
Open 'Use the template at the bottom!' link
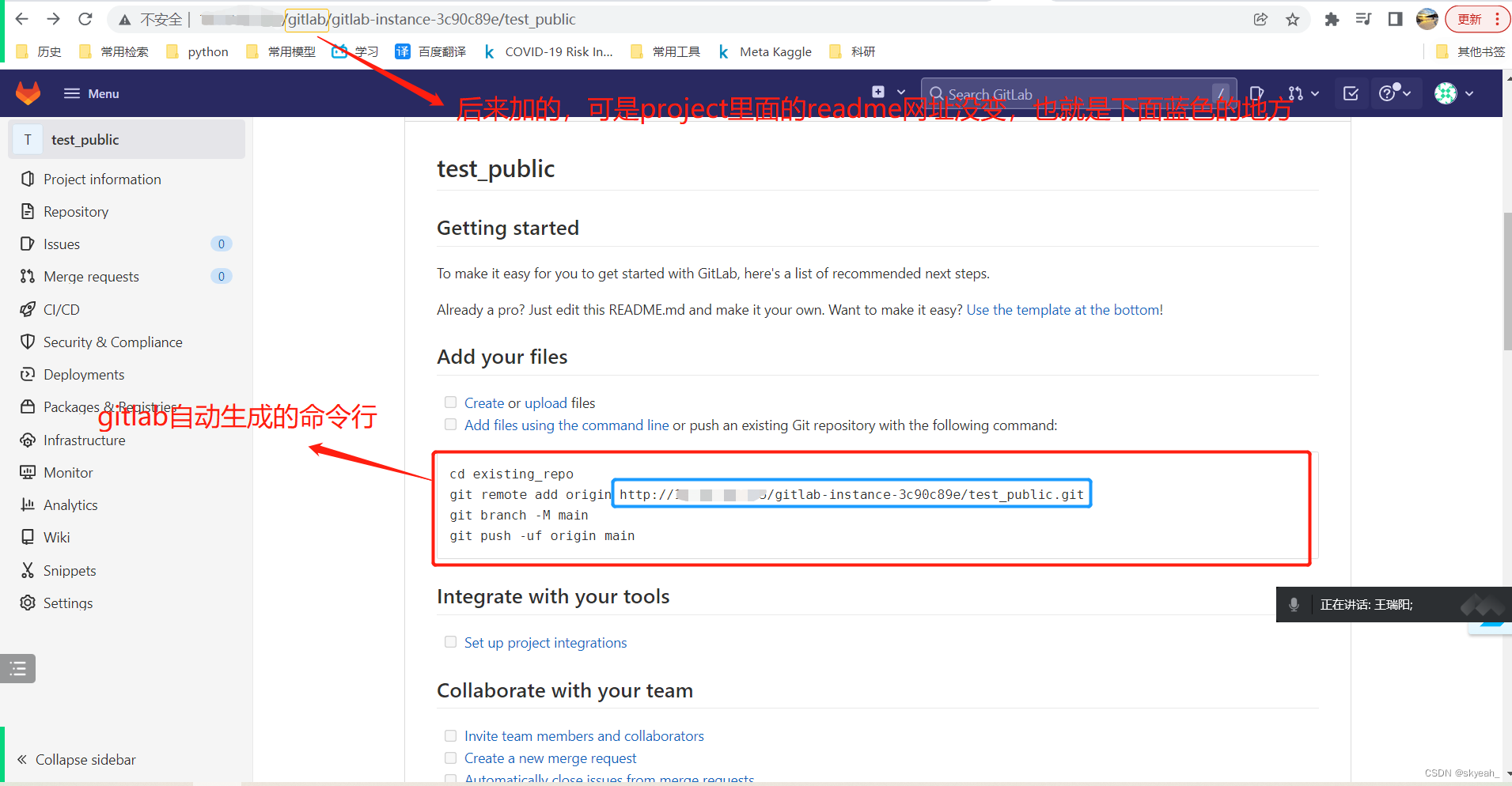[1064, 310]
